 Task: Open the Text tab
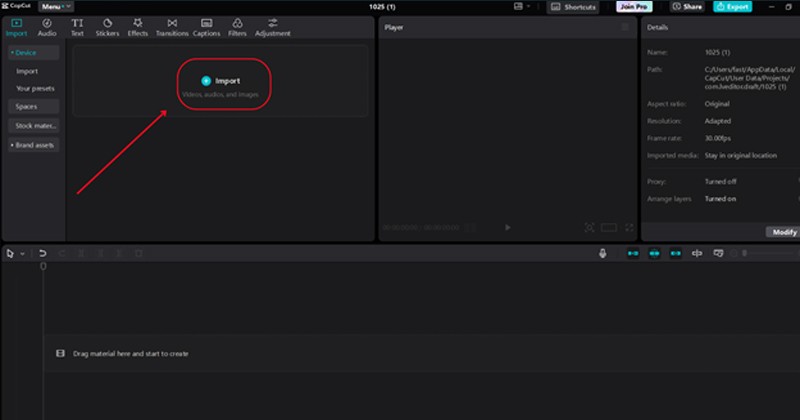(77, 27)
